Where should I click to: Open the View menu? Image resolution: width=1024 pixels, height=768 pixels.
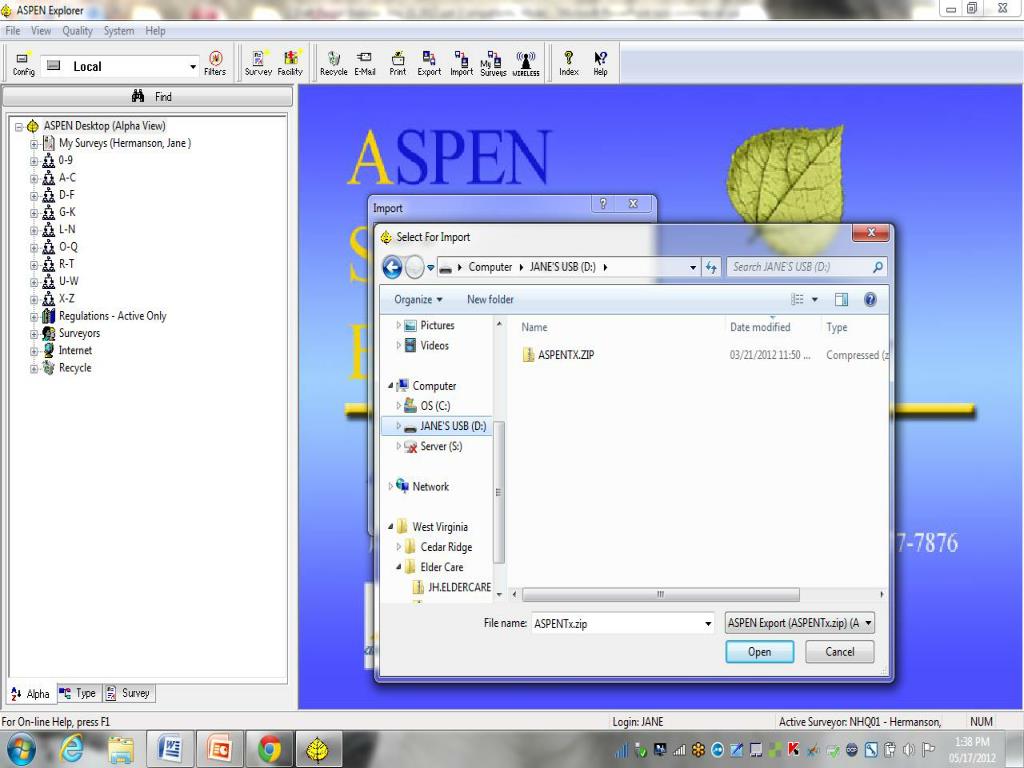pyautogui.click(x=40, y=31)
